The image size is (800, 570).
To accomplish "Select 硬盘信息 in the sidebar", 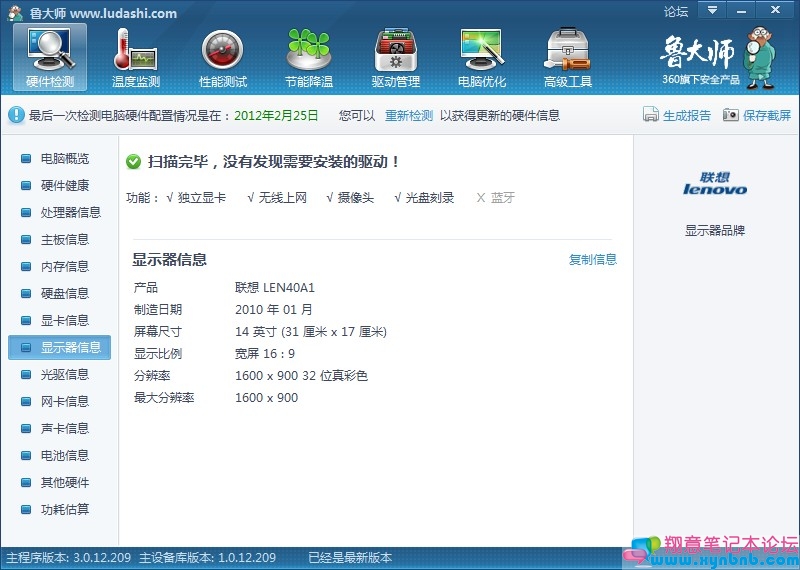I will [x=64, y=294].
